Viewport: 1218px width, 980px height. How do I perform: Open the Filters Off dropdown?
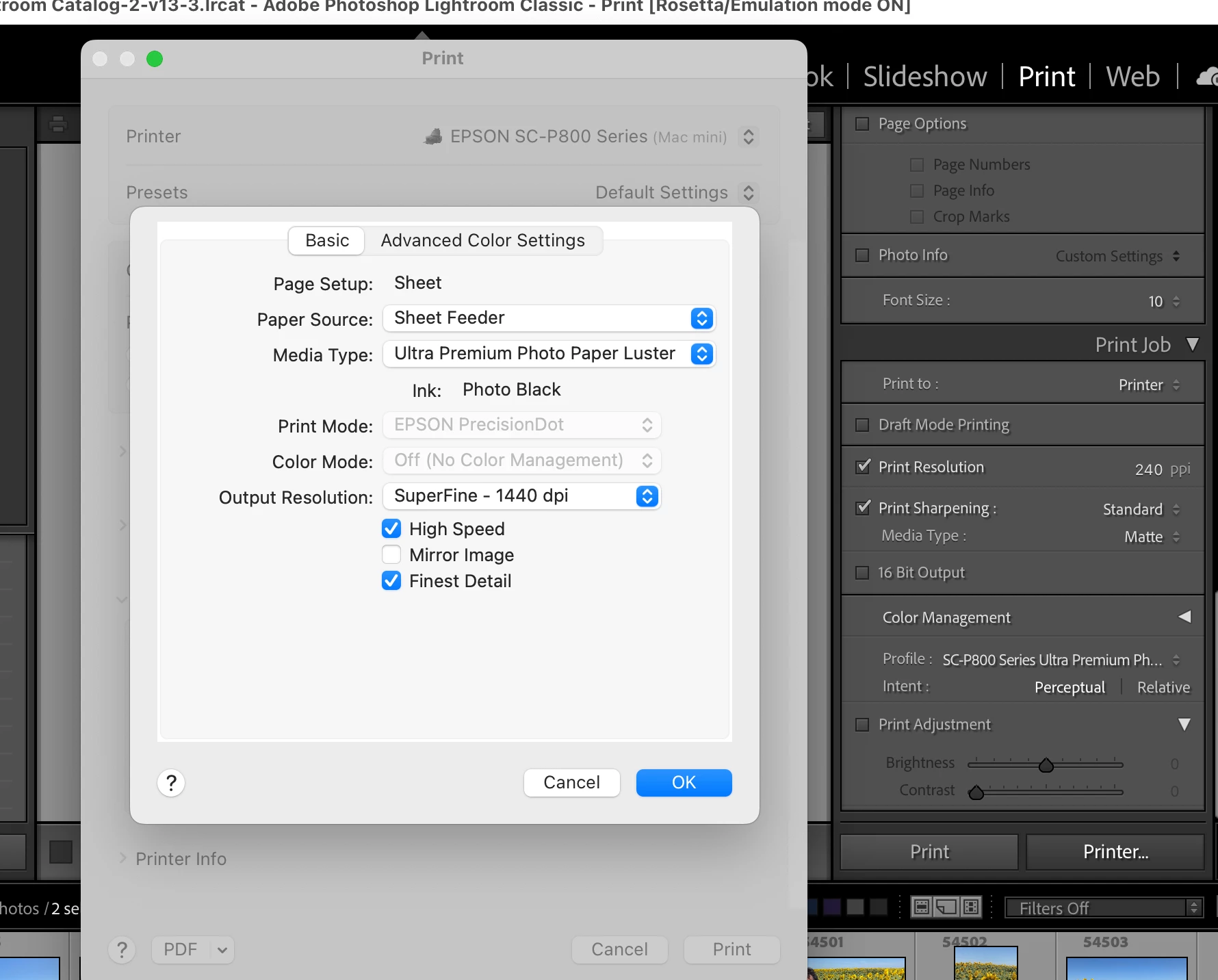click(x=1103, y=908)
